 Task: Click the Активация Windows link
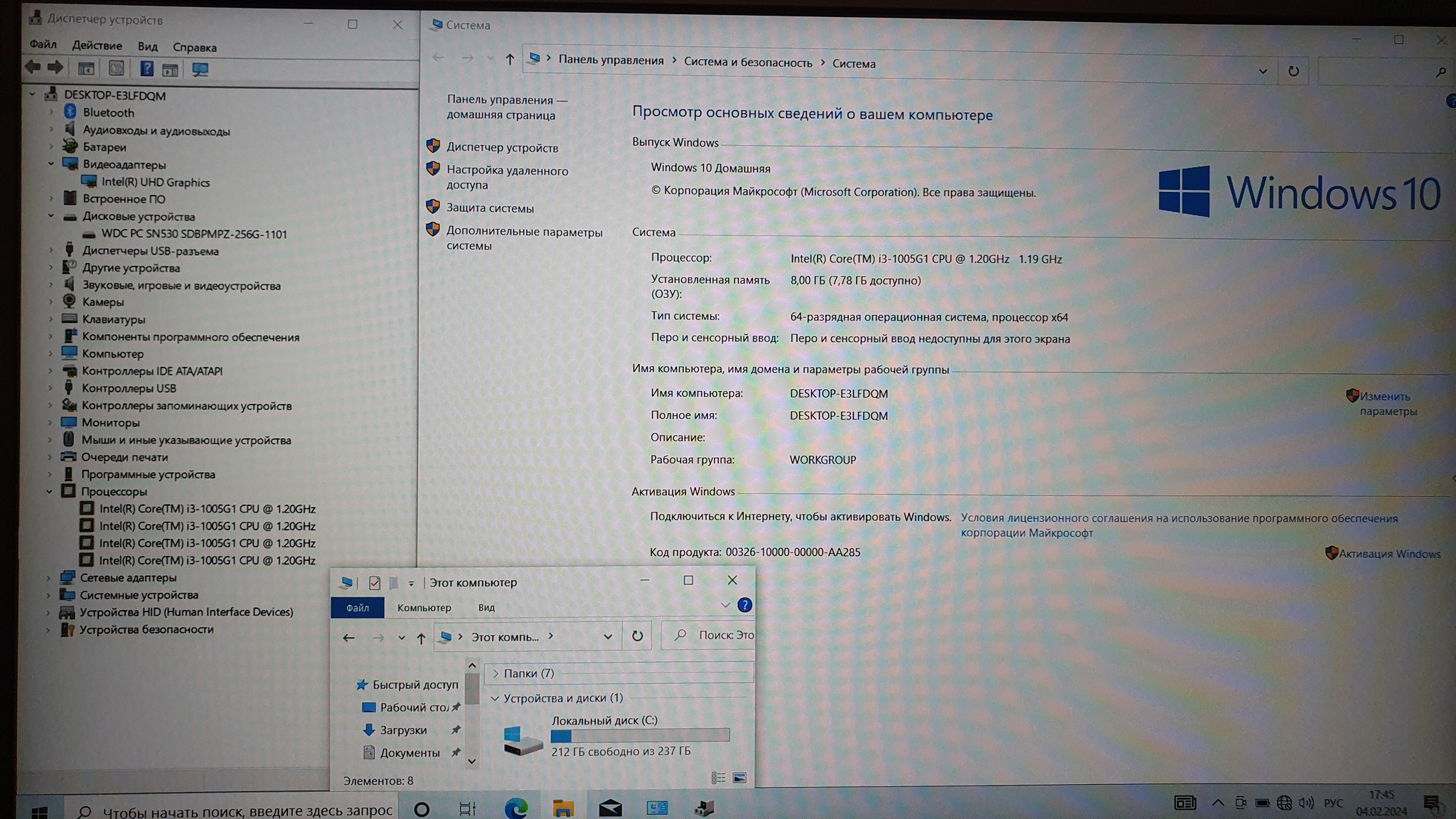1389,554
